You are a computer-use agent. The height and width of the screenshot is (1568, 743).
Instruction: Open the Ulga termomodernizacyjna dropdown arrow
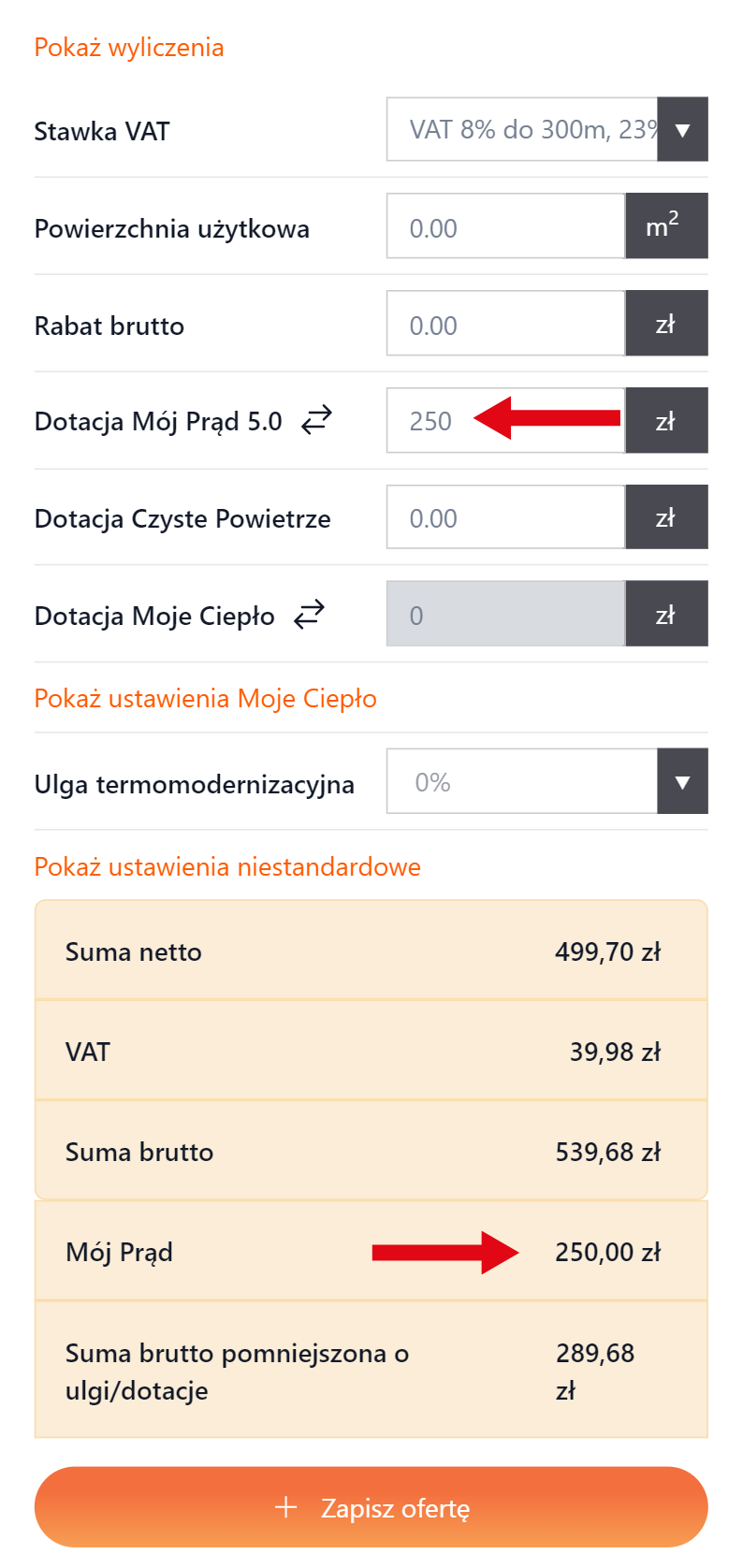682,781
